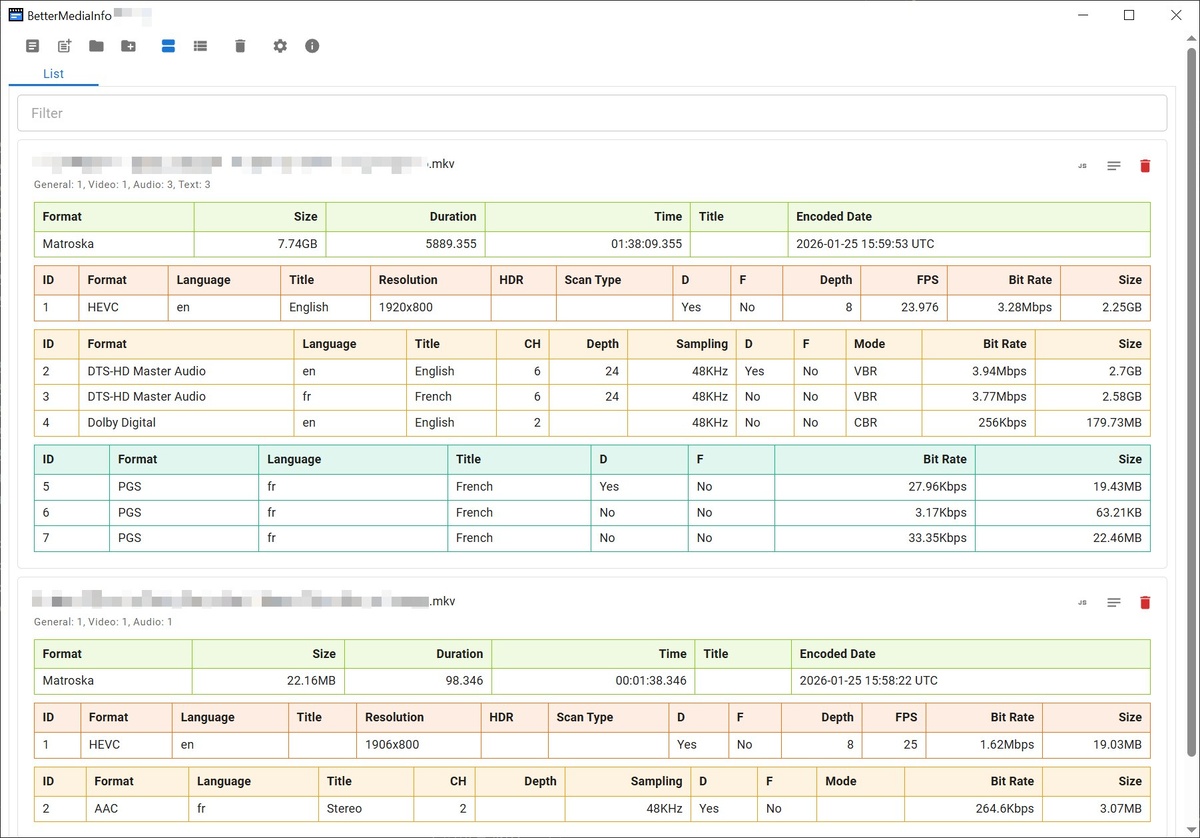Click the 27.96Kbps subtitle bit rate
Screen dimensions: 1200x838
point(875,486)
